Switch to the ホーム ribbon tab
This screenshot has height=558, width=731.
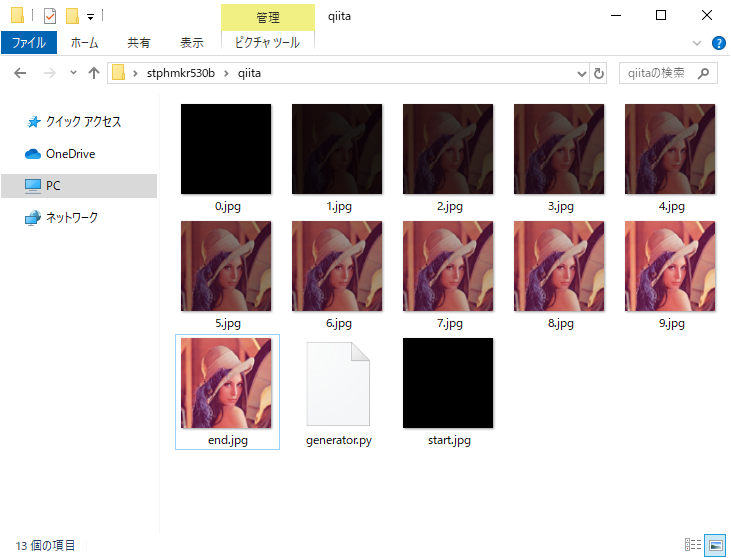pyautogui.click(x=84, y=43)
